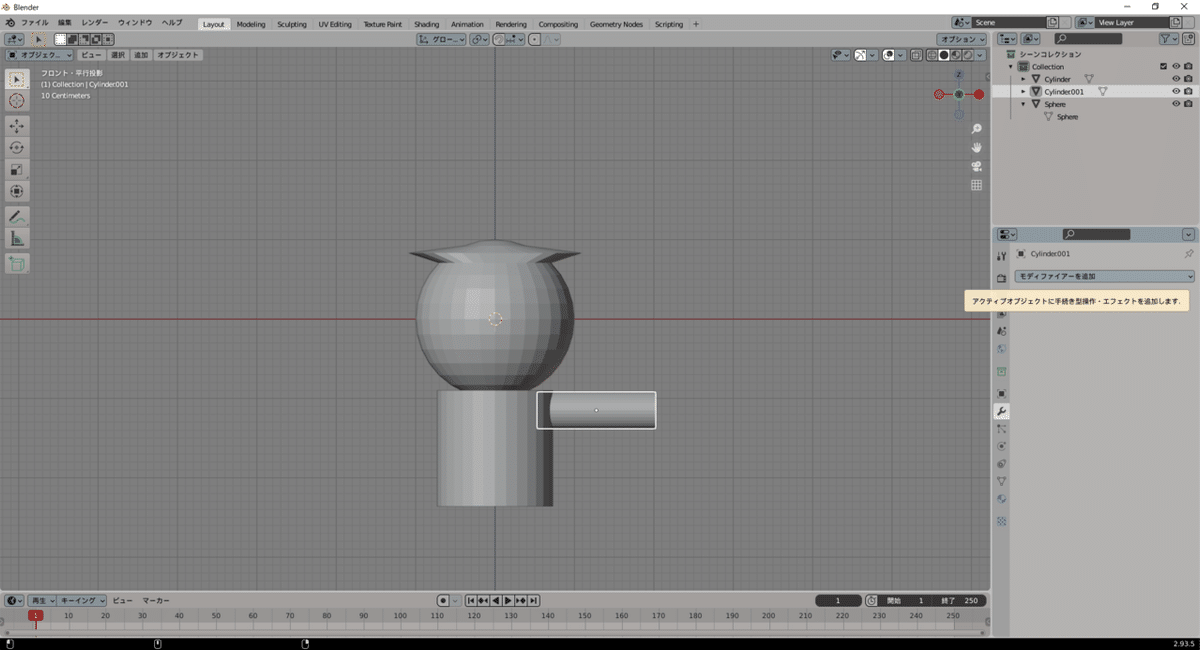This screenshot has height=650, width=1200.
Task: Open the Object properties tab
Action: pyautogui.click(x=1001, y=393)
